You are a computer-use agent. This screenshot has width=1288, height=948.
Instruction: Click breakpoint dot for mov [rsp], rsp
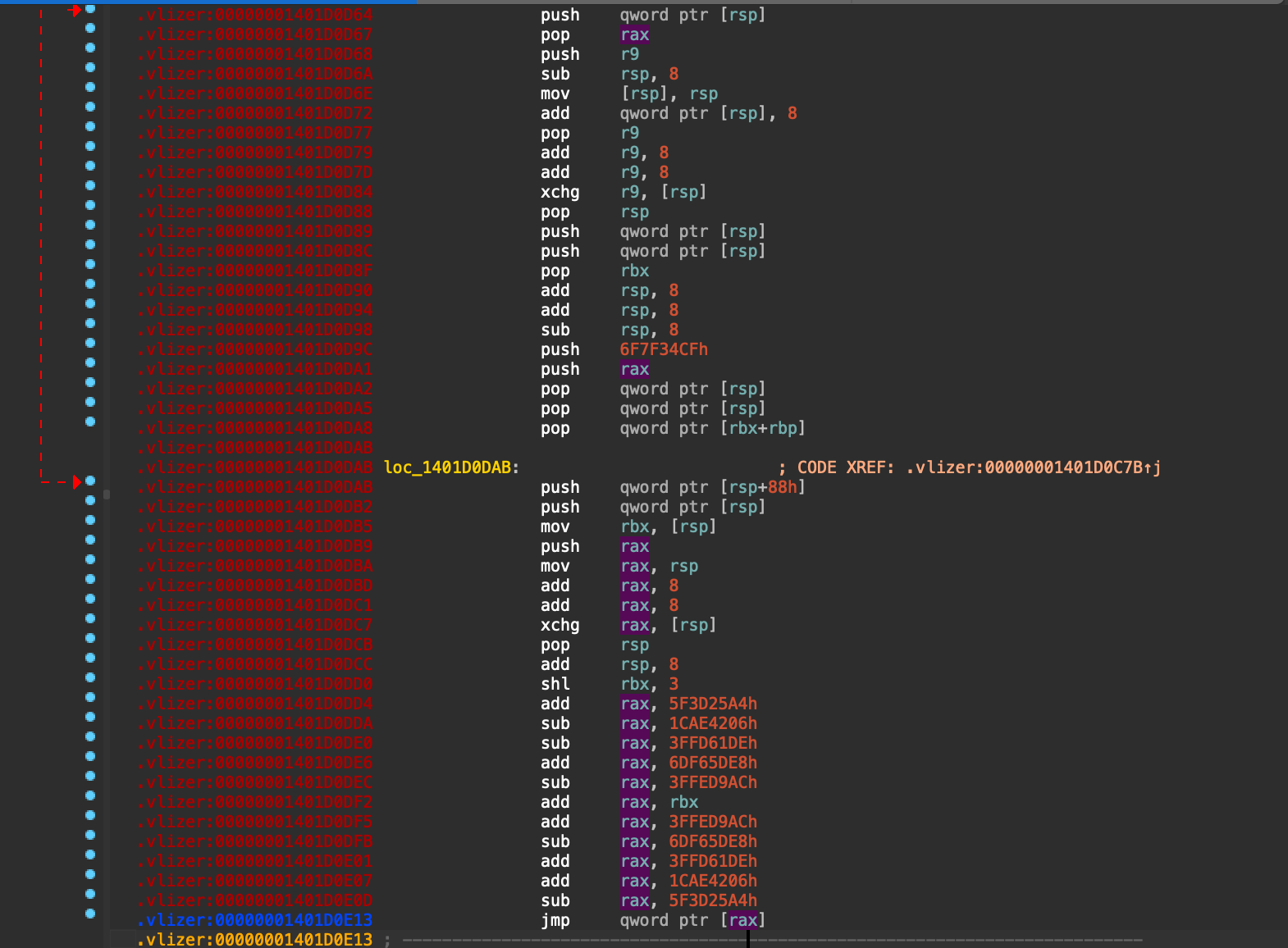(90, 87)
